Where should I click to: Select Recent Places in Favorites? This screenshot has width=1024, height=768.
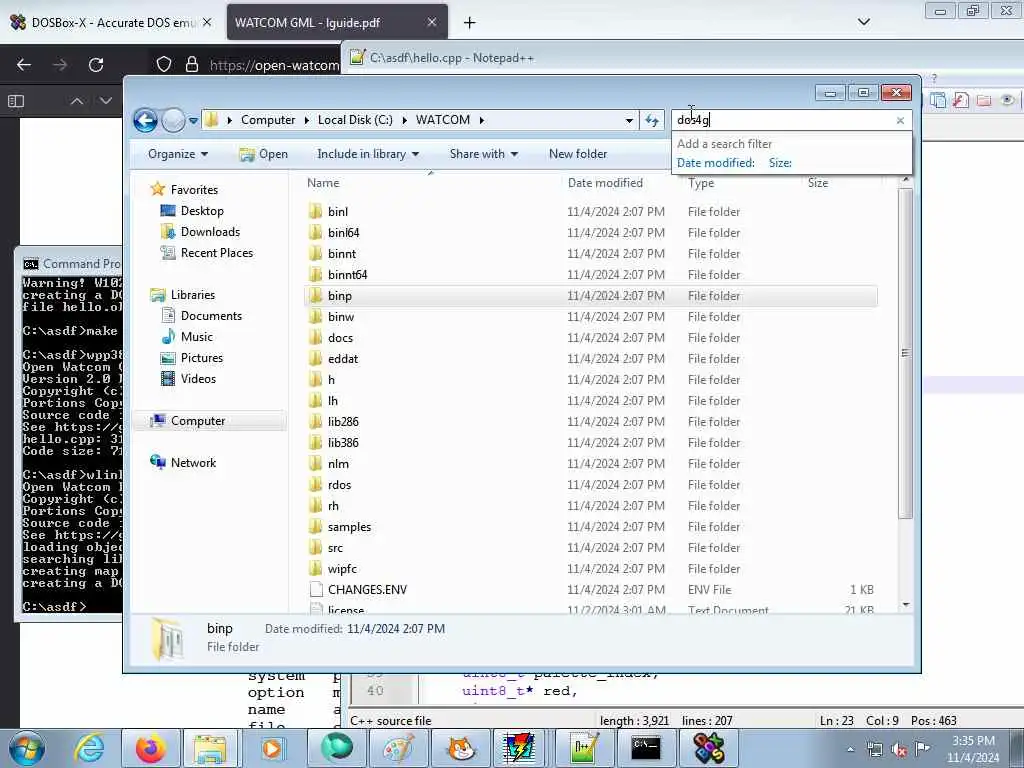click(217, 253)
